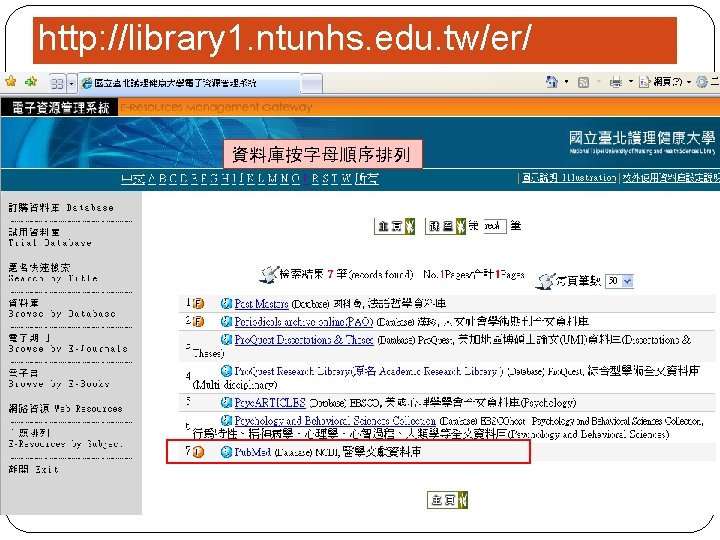Image resolution: width=720 pixels, height=540 pixels.
Task: Click the globe icon next to Periodicals archive online
Action: [x=226, y=321]
